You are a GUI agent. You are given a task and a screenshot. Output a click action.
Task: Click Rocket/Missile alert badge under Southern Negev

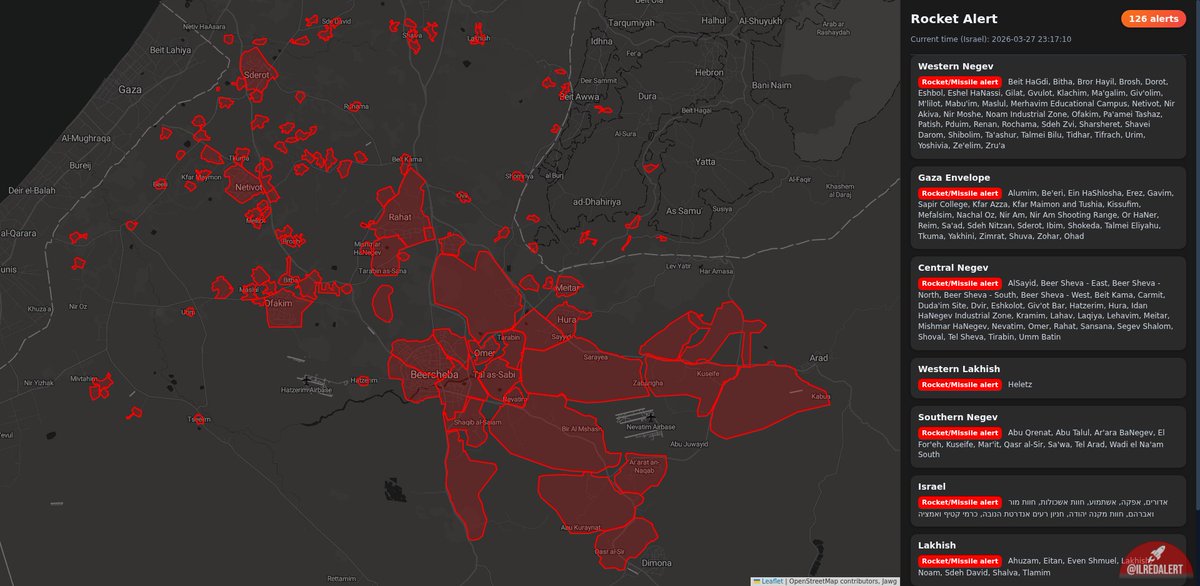(x=960, y=432)
